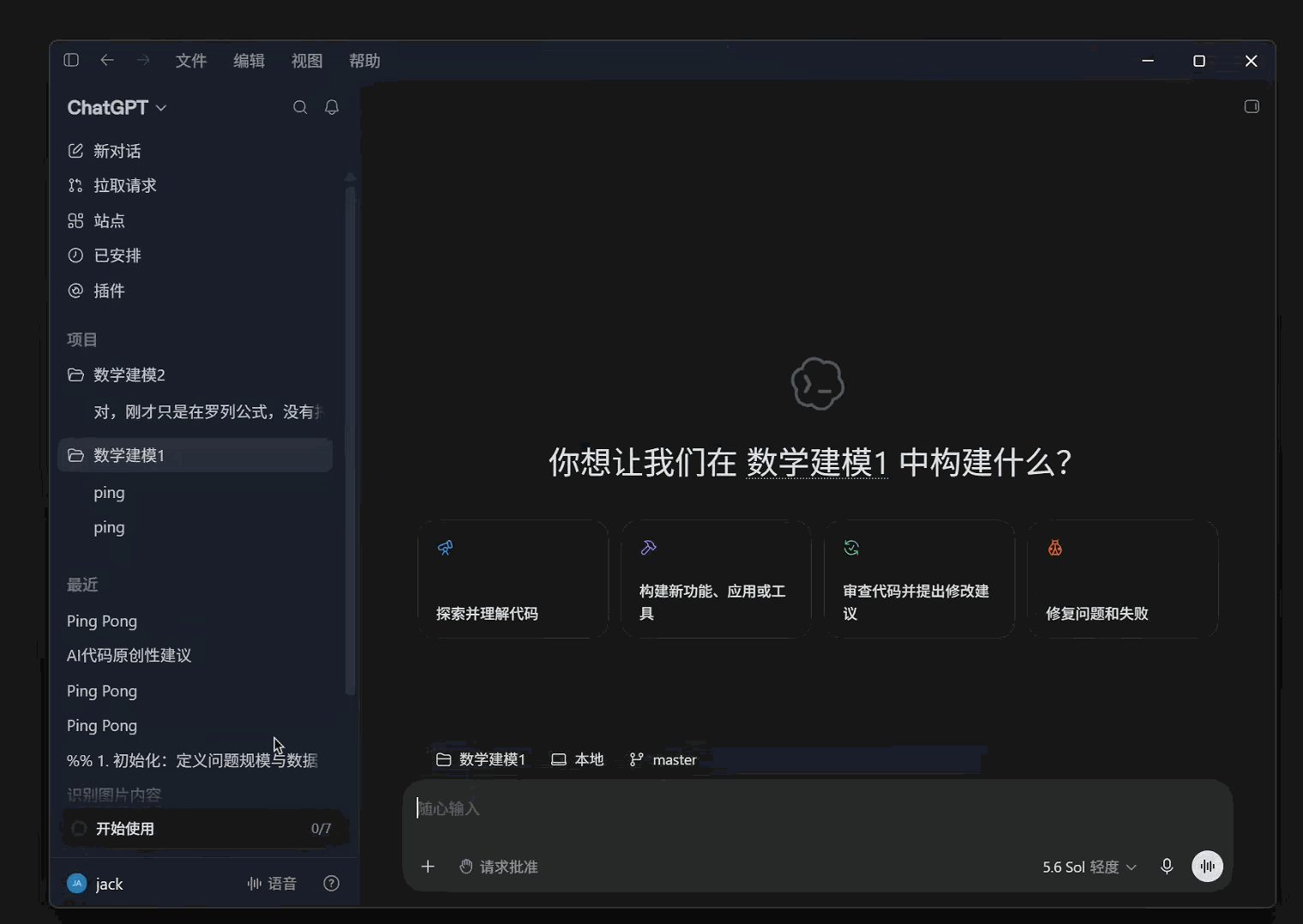Image resolution: width=1303 pixels, height=924 pixels.
Task: Expand the ChatGPT workspace dropdown
Action: 117,107
